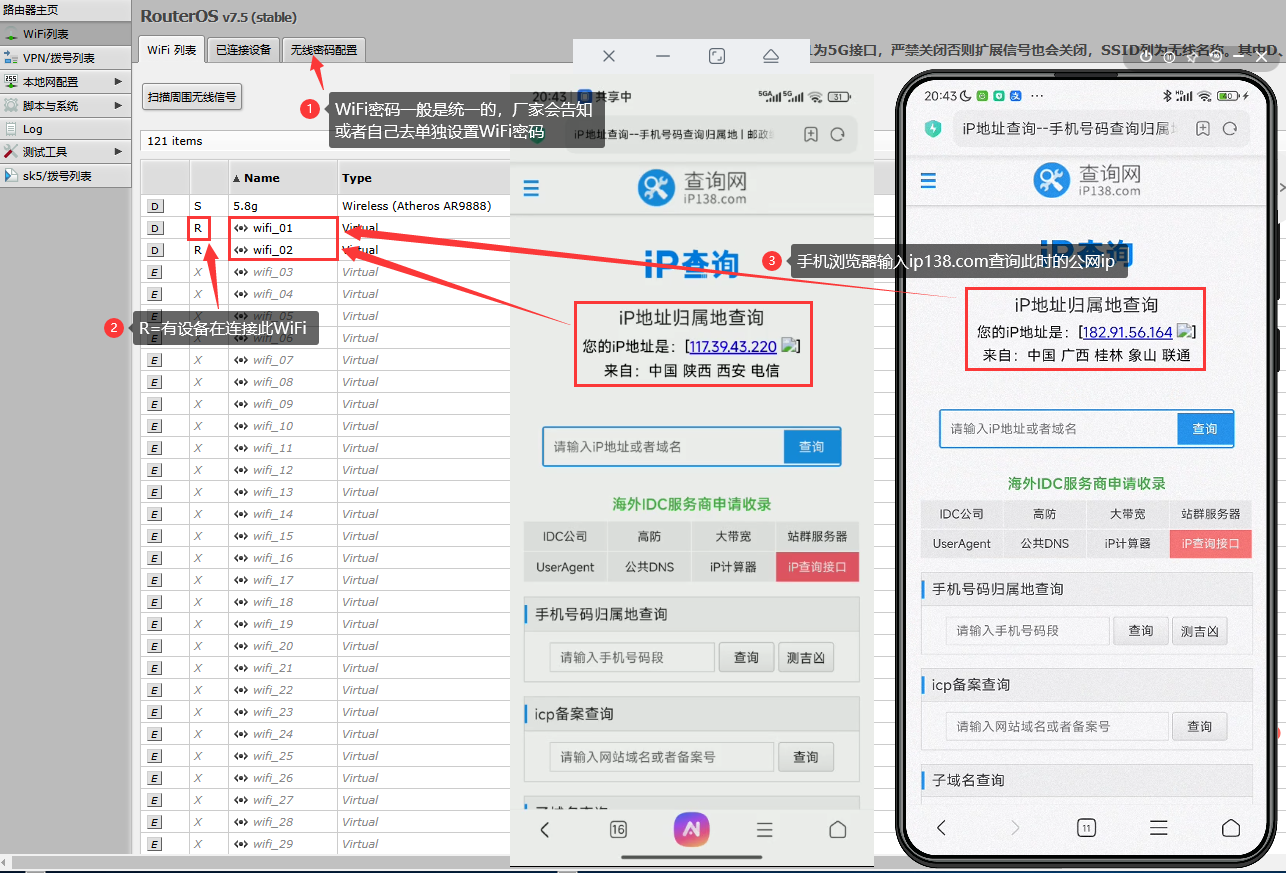The width and height of the screenshot is (1286, 873).
Task: Switch to the 已连接设备 tab
Action: (243, 49)
